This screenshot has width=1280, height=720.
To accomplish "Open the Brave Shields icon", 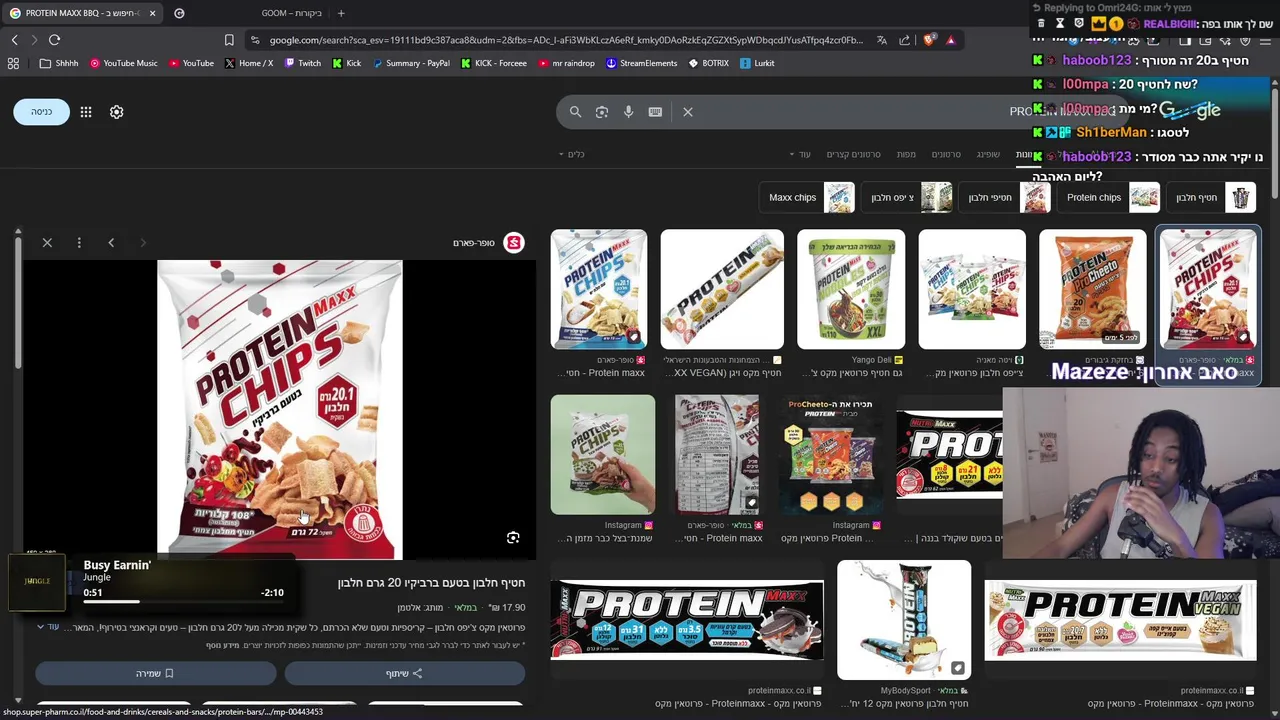I will 929,40.
